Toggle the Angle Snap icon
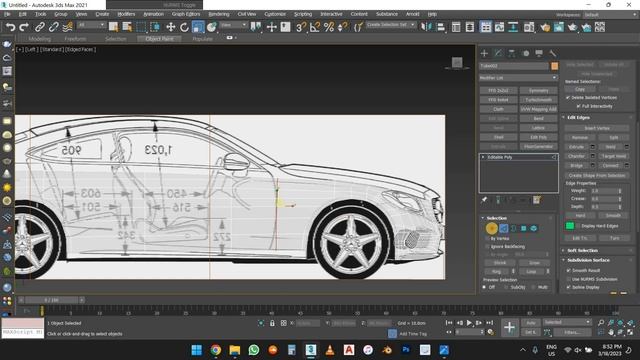 click(315, 27)
